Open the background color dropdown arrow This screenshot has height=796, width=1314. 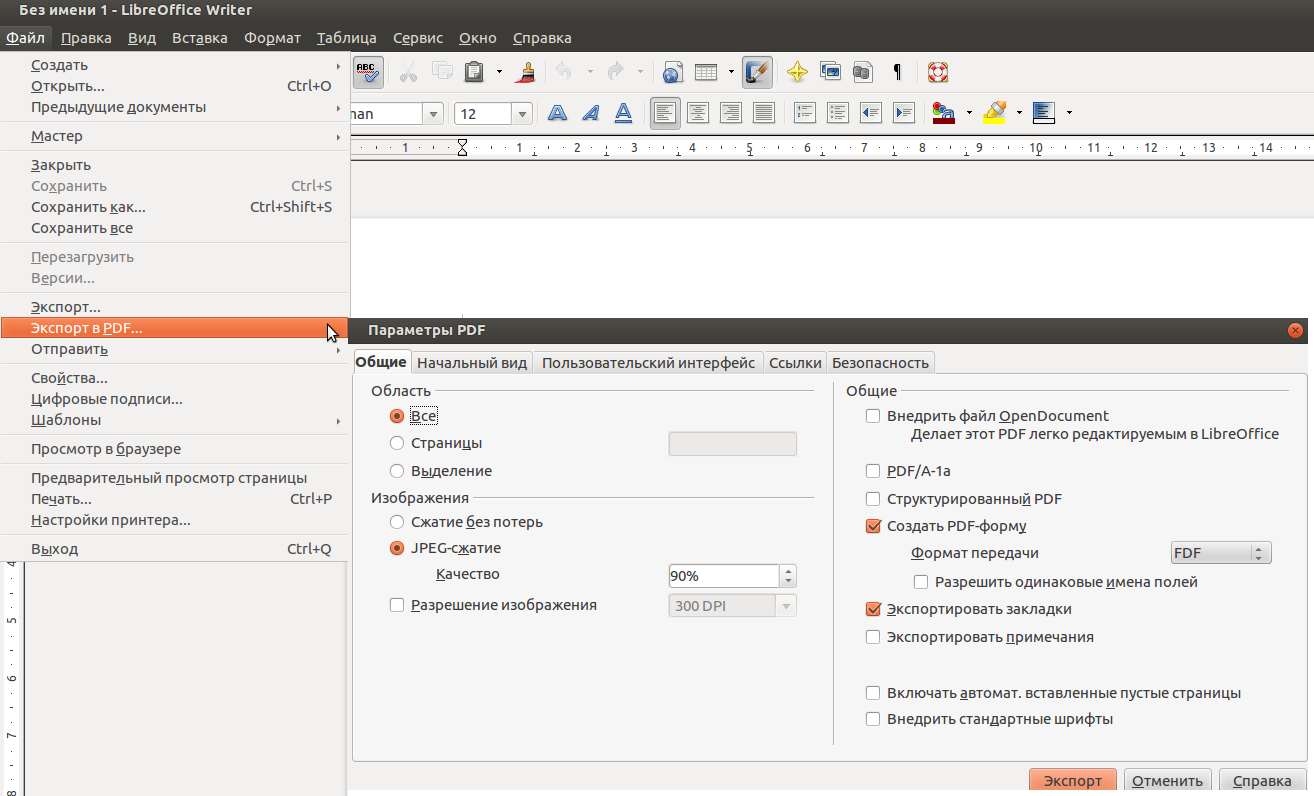(x=1069, y=113)
